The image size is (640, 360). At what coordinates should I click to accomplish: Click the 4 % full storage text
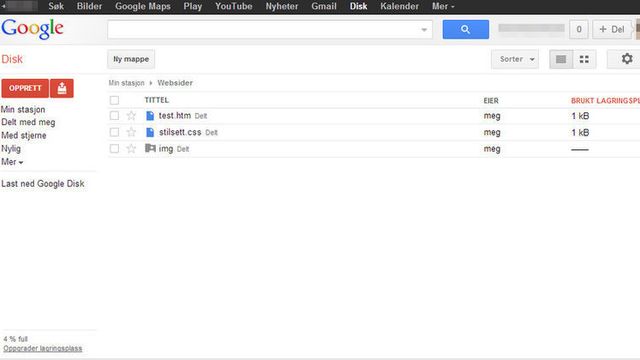tap(16, 339)
